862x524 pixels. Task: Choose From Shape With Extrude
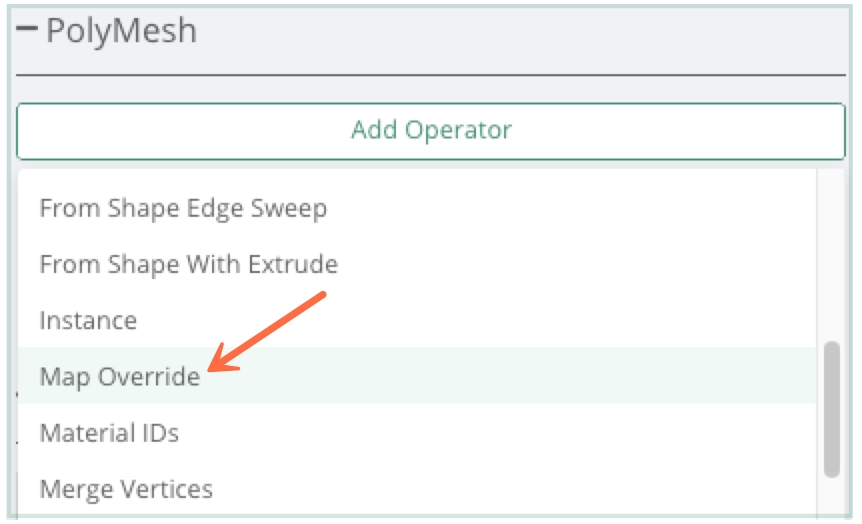(x=188, y=265)
